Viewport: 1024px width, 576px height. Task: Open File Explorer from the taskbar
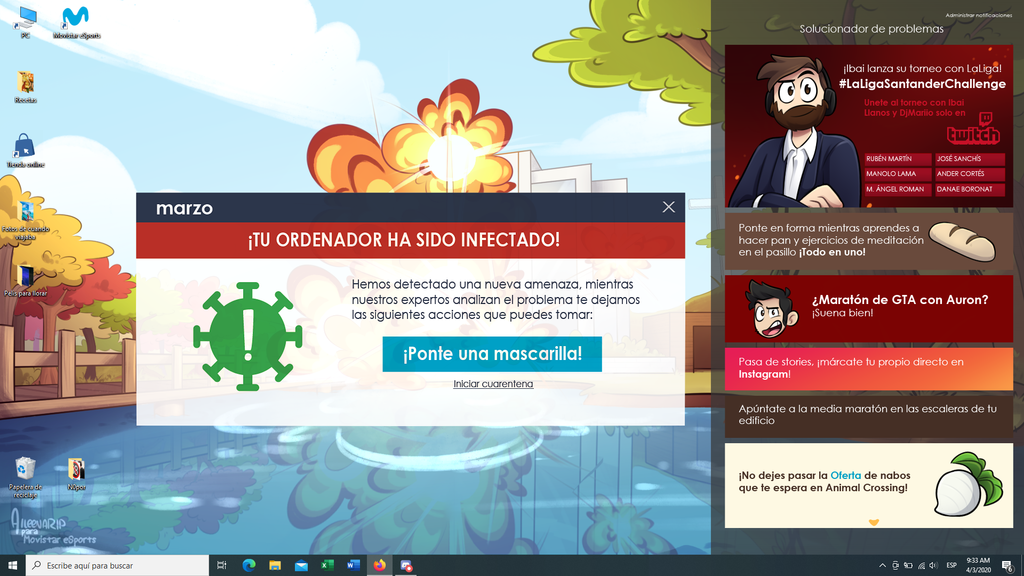[275, 565]
